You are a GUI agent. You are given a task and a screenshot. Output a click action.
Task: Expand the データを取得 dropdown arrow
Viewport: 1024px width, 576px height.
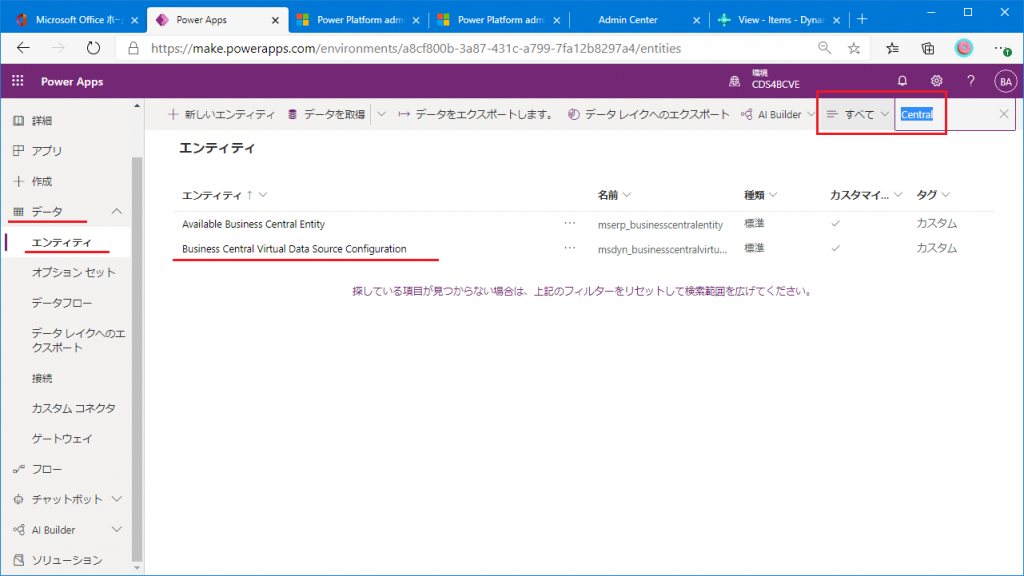coord(381,115)
